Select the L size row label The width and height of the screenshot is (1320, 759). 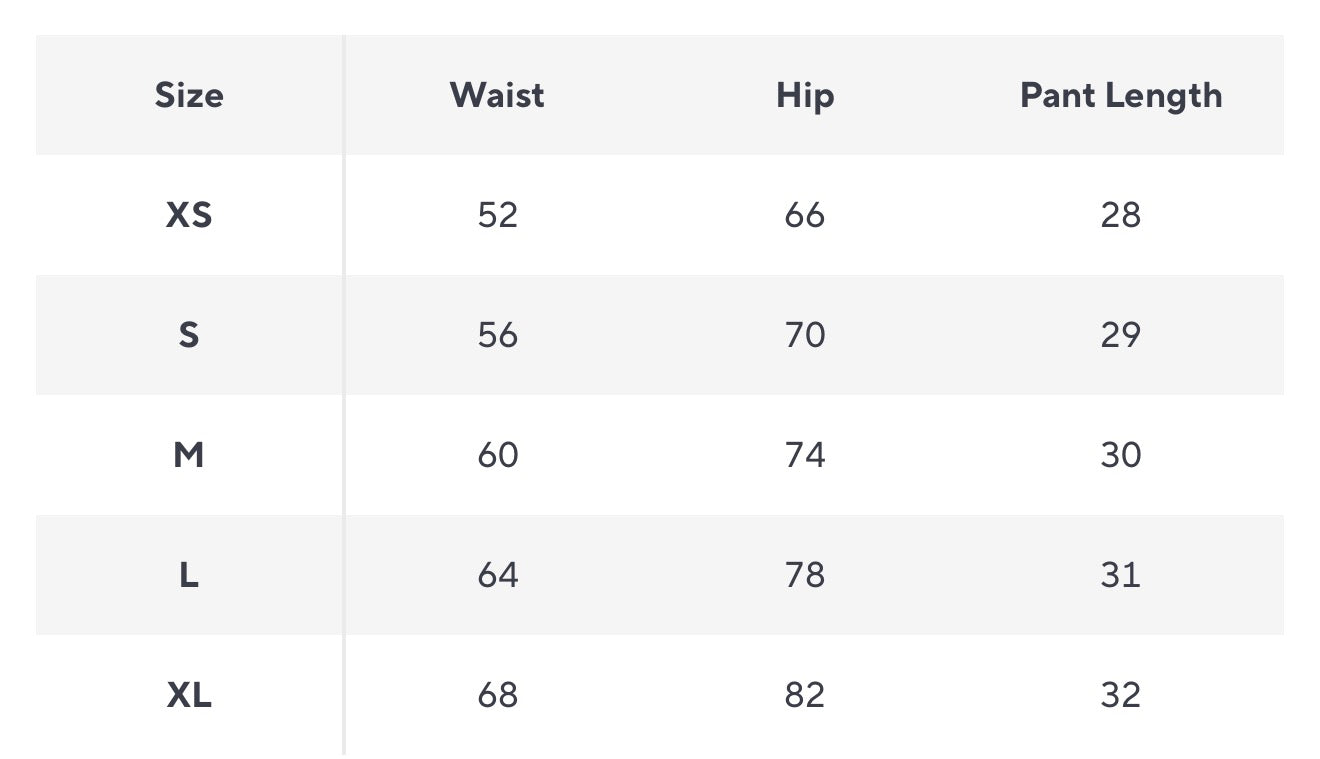189,575
